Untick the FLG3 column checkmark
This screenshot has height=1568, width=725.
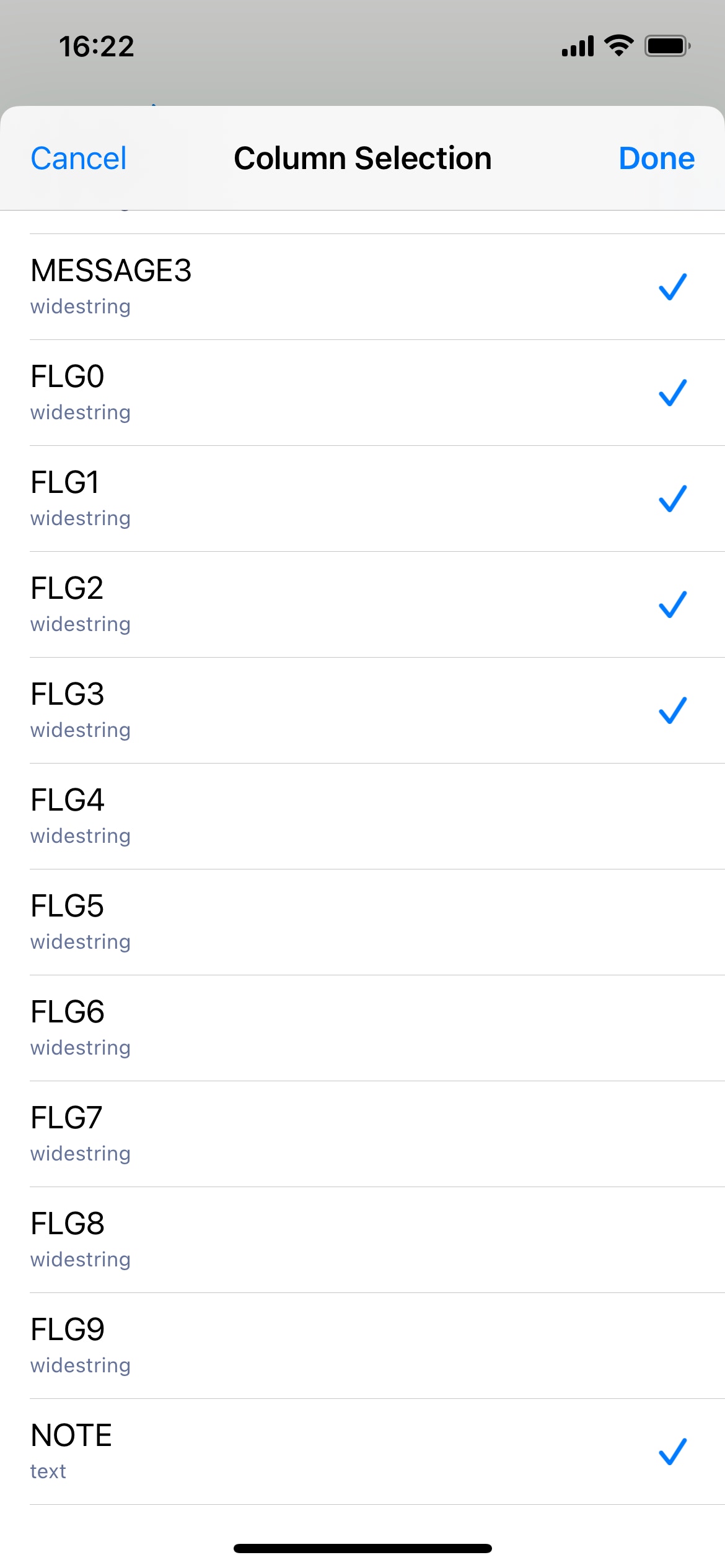click(x=672, y=710)
